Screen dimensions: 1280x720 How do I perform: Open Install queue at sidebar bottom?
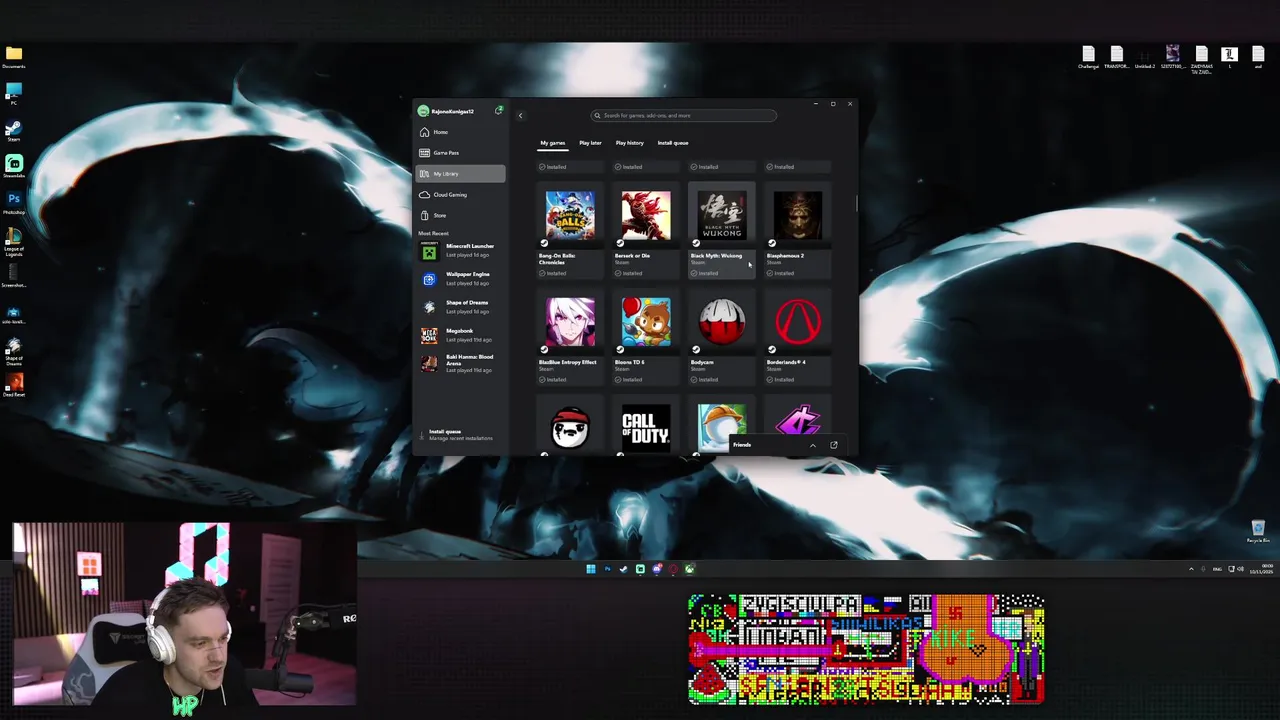coord(460,435)
